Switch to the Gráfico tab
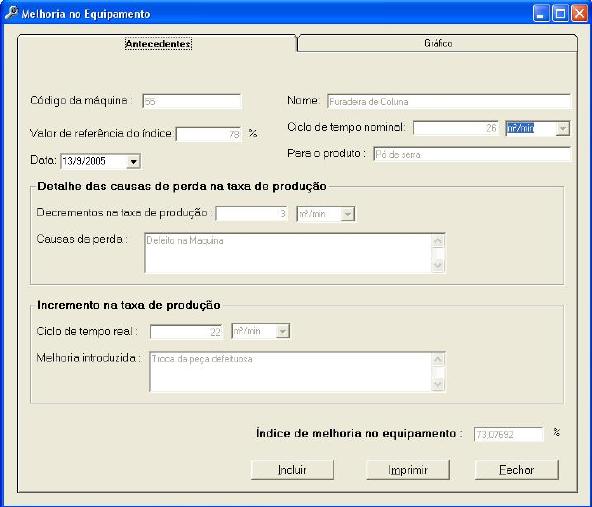Image resolution: width=592 pixels, height=507 pixels. pyautogui.click(x=438, y=43)
